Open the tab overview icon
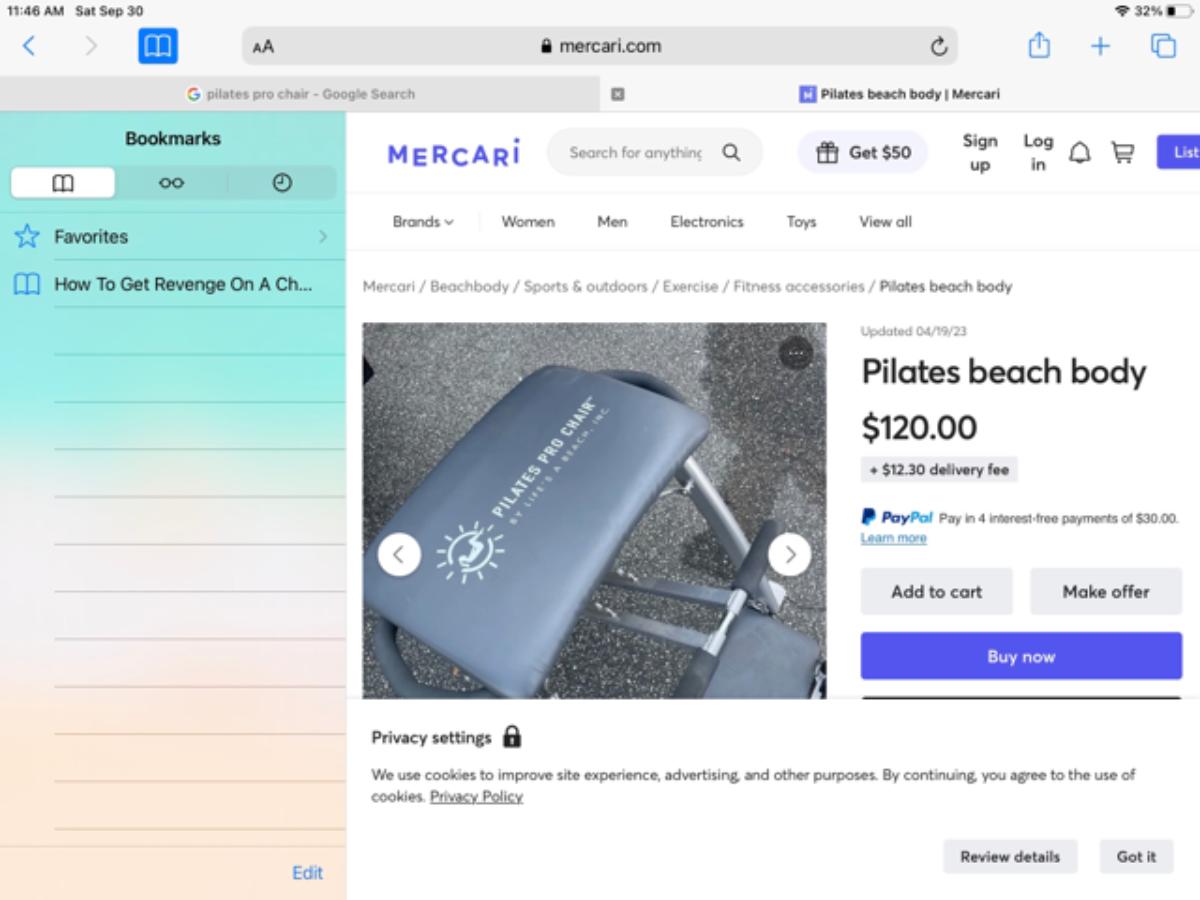The width and height of the screenshot is (1200, 900). click(x=1163, y=46)
